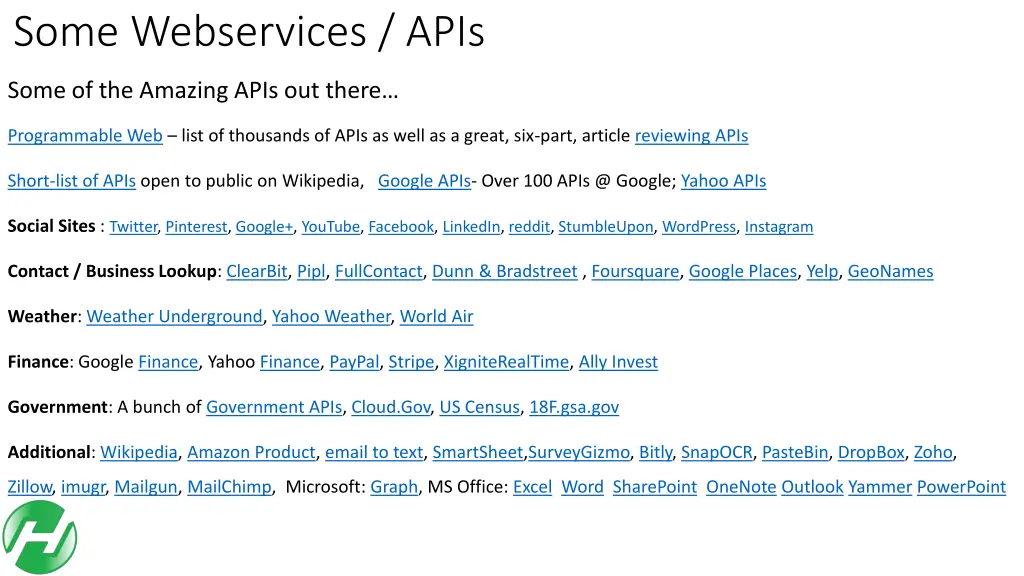Open the GeoNames link

click(x=890, y=272)
